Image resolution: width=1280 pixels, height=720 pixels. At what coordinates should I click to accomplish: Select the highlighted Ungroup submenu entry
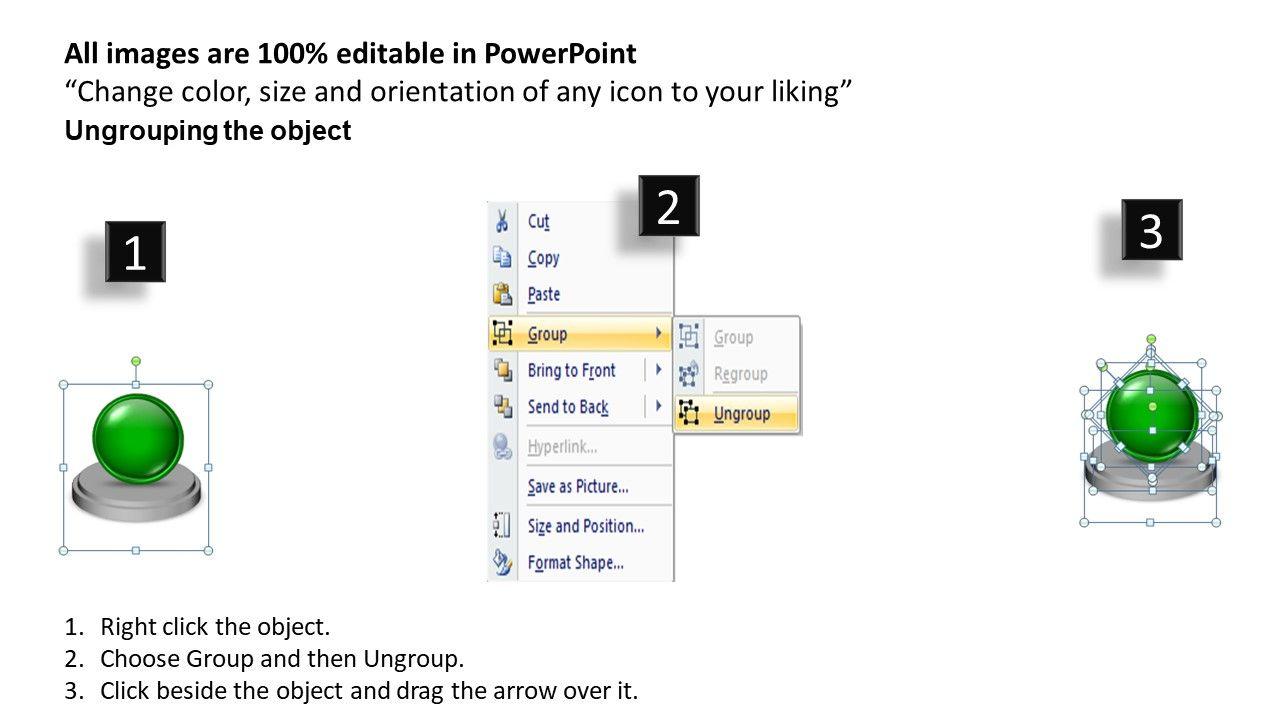pos(742,414)
